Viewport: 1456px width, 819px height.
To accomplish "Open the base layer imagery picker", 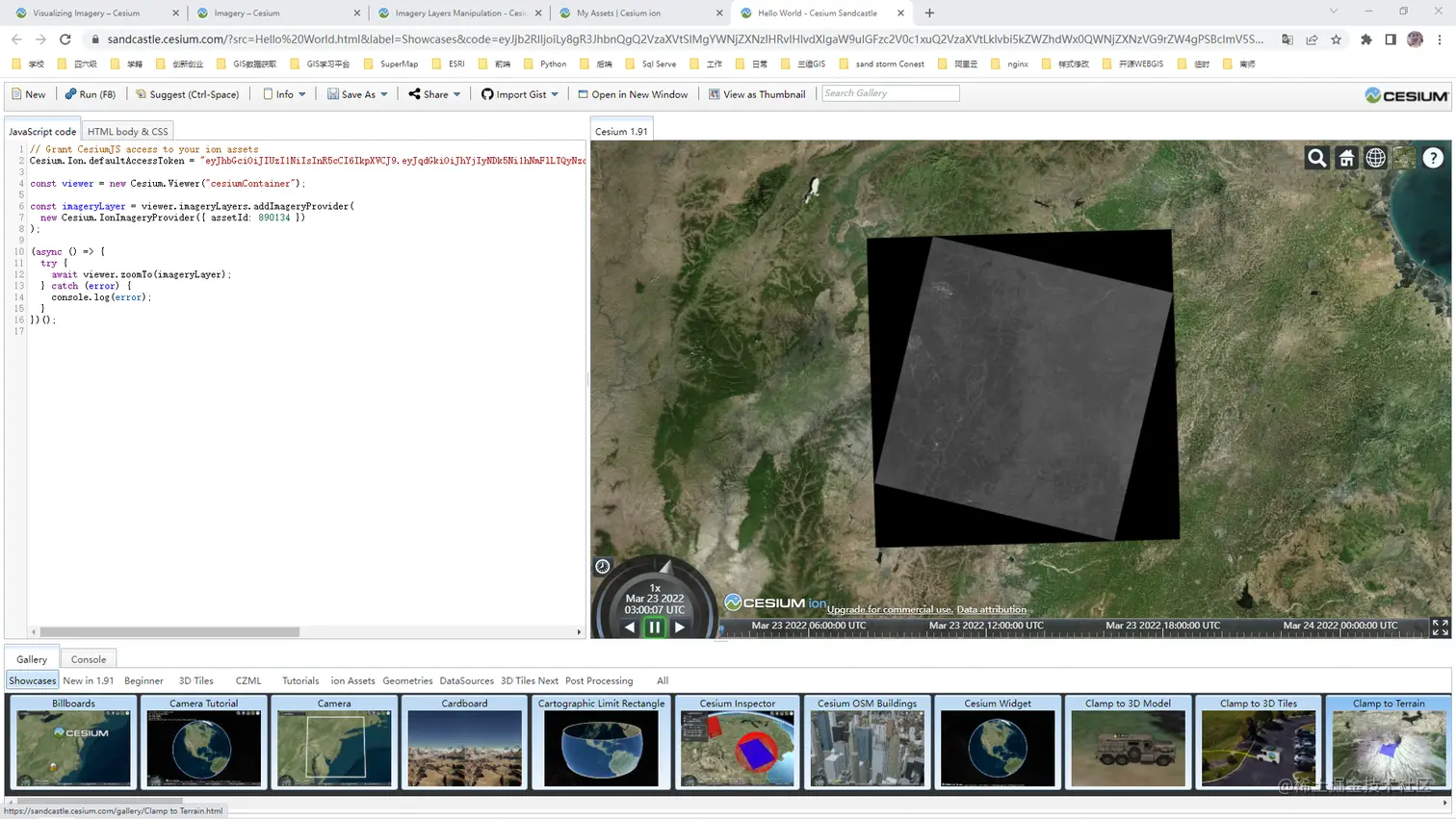I will [1404, 158].
